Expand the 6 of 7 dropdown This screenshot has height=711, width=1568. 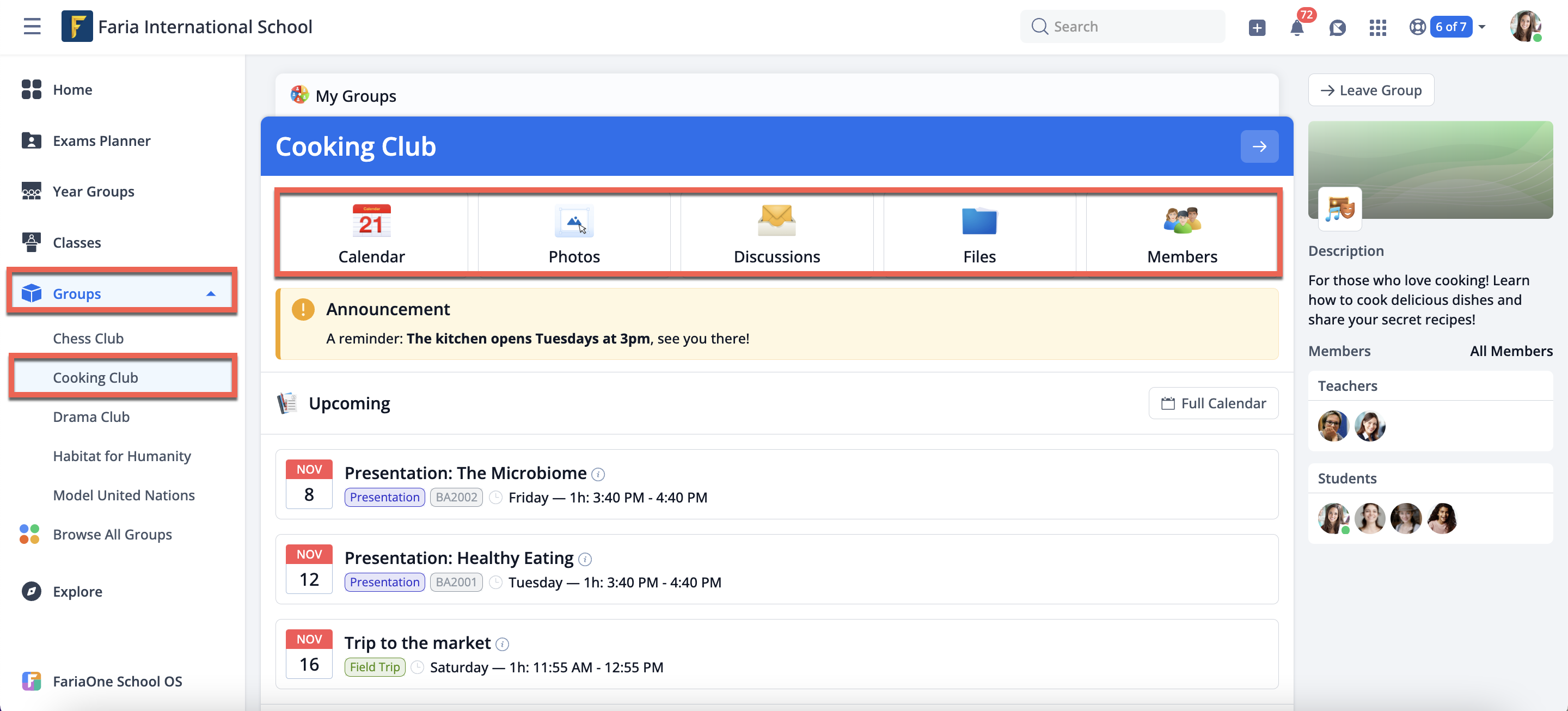point(1457,27)
